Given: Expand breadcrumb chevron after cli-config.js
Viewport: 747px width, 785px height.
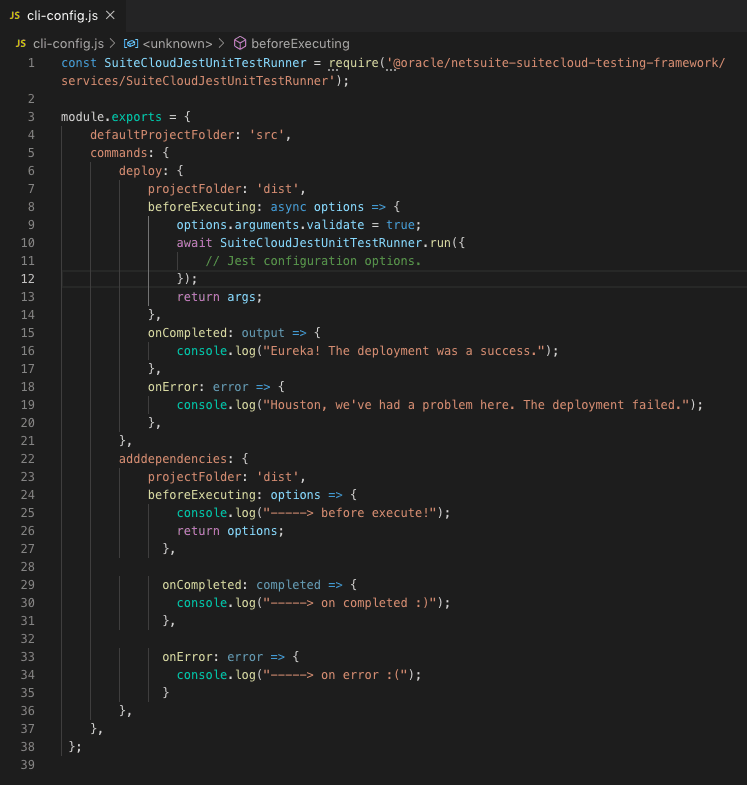Looking at the screenshot, I should 113,44.
